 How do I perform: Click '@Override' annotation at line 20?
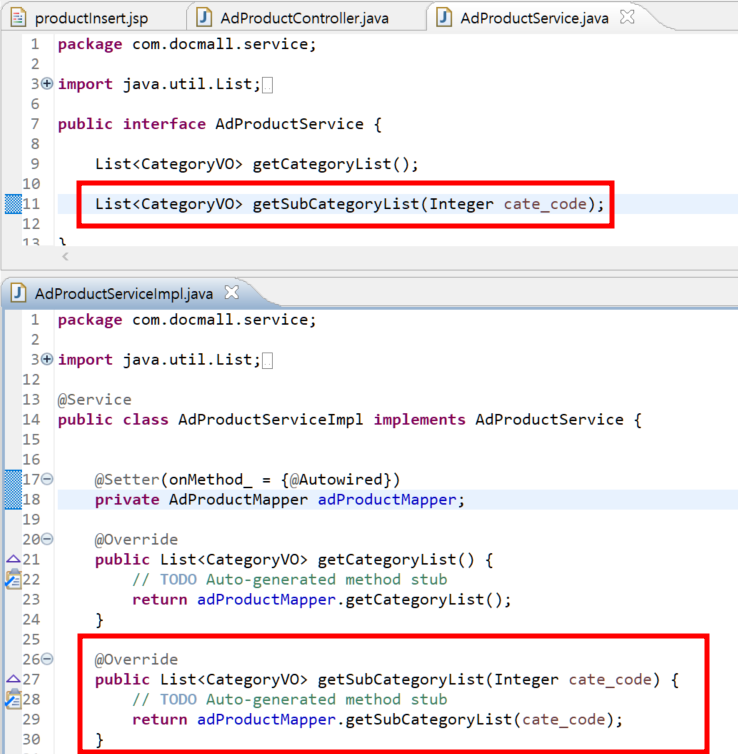pos(136,540)
